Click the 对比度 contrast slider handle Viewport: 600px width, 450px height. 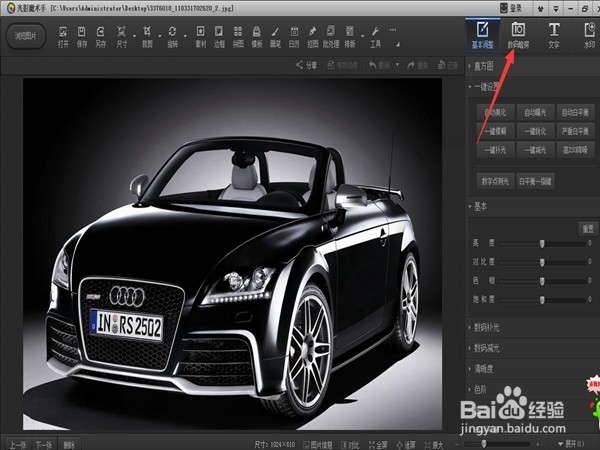pyautogui.click(x=542, y=262)
